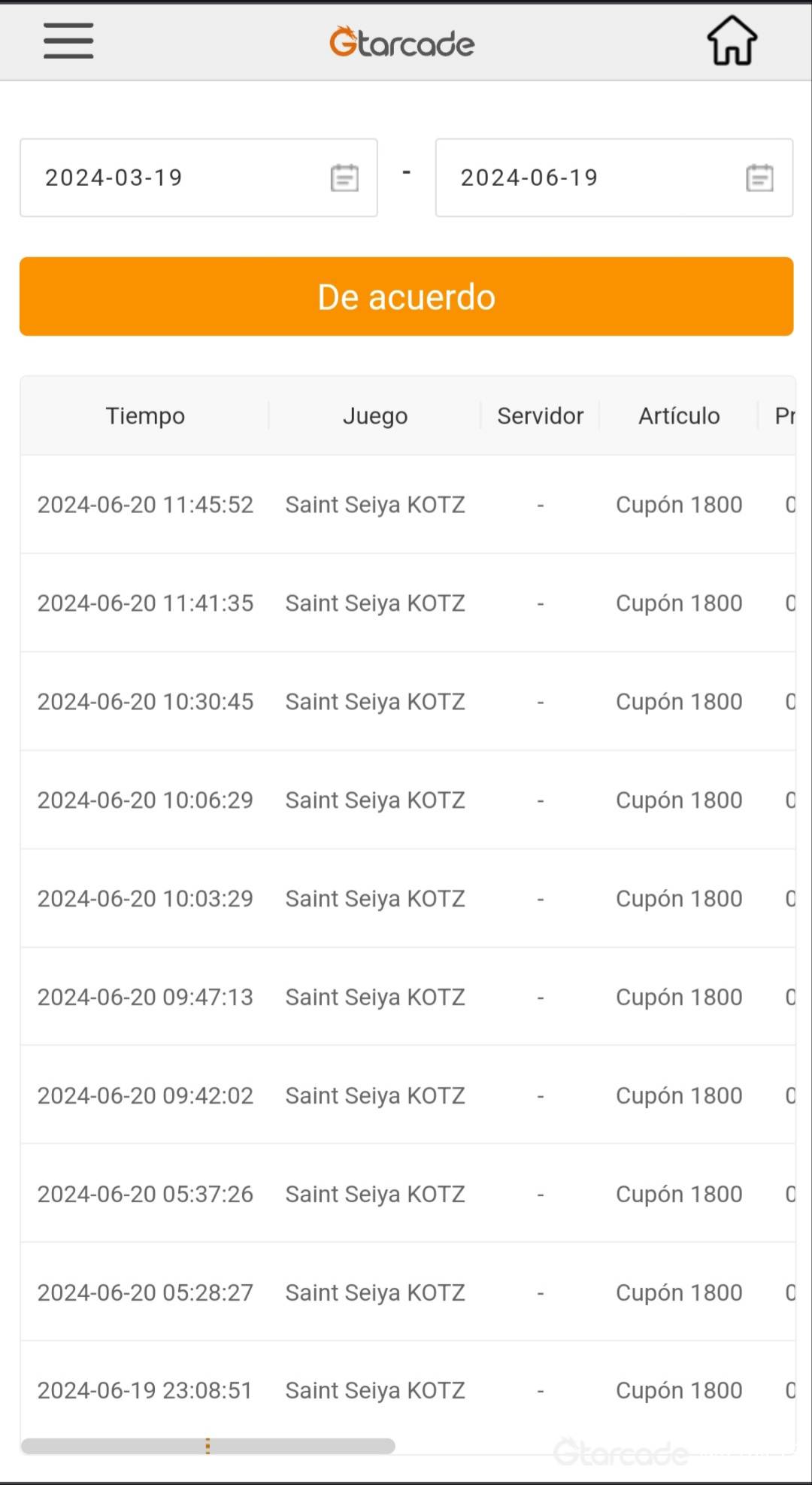The width and height of the screenshot is (812, 1485).
Task: Open the hamburger menu
Action: coord(68,41)
